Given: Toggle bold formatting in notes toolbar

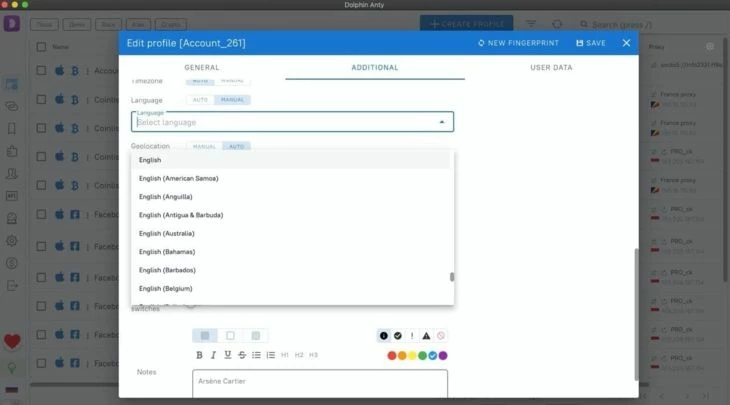Looking at the screenshot, I should (x=199, y=355).
